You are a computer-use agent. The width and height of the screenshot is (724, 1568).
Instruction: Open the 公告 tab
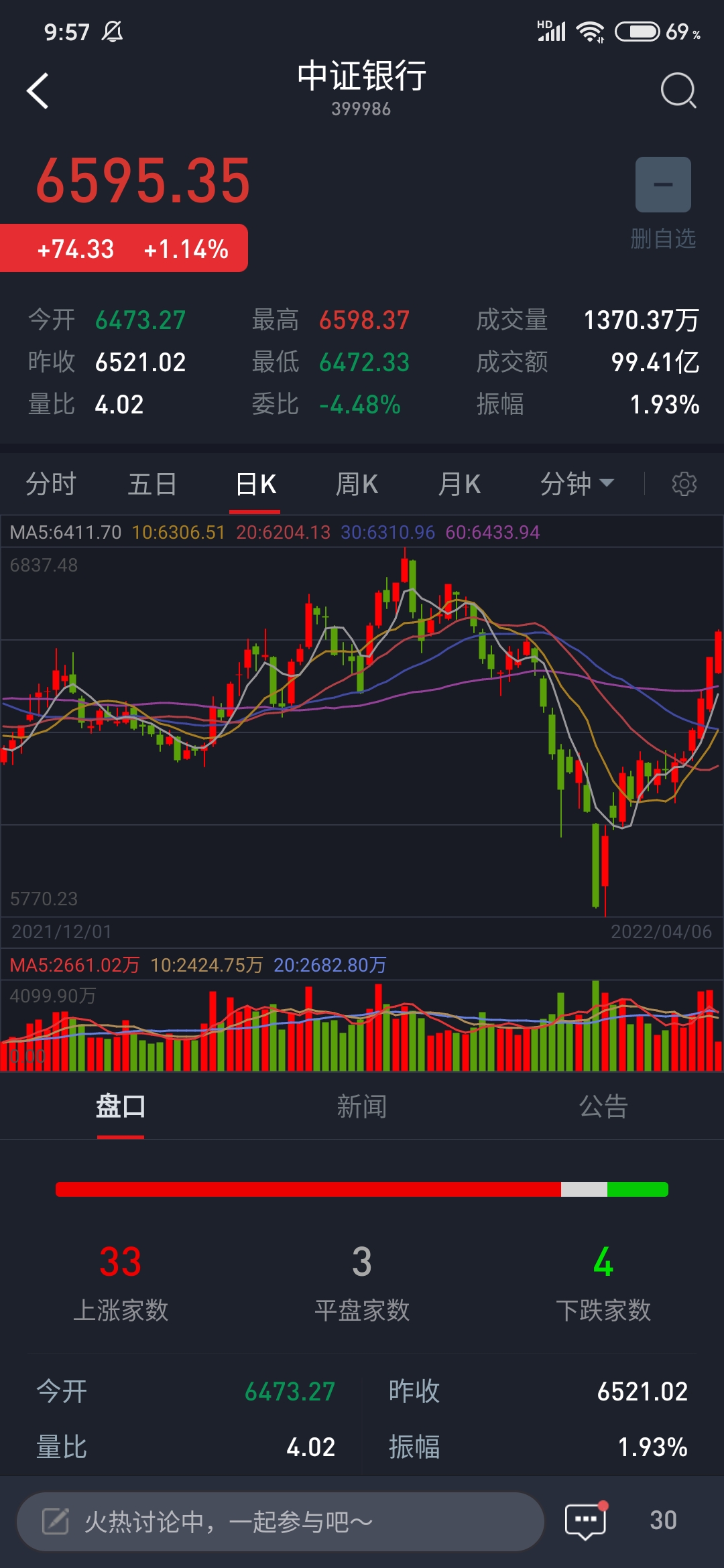pyautogui.click(x=603, y=1106)
